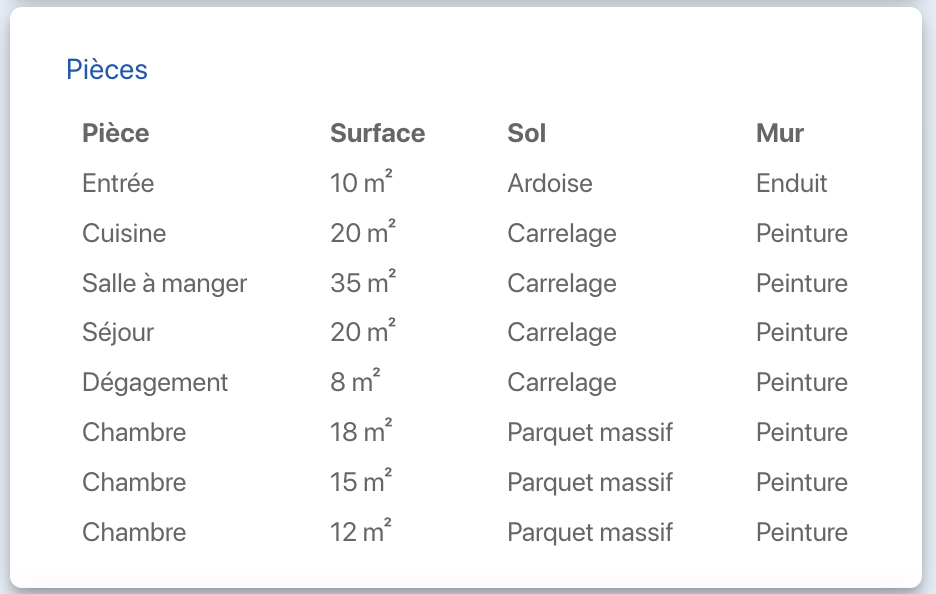Click the Ardoise floor cell
936x594 pixels.
coord(550,184)
